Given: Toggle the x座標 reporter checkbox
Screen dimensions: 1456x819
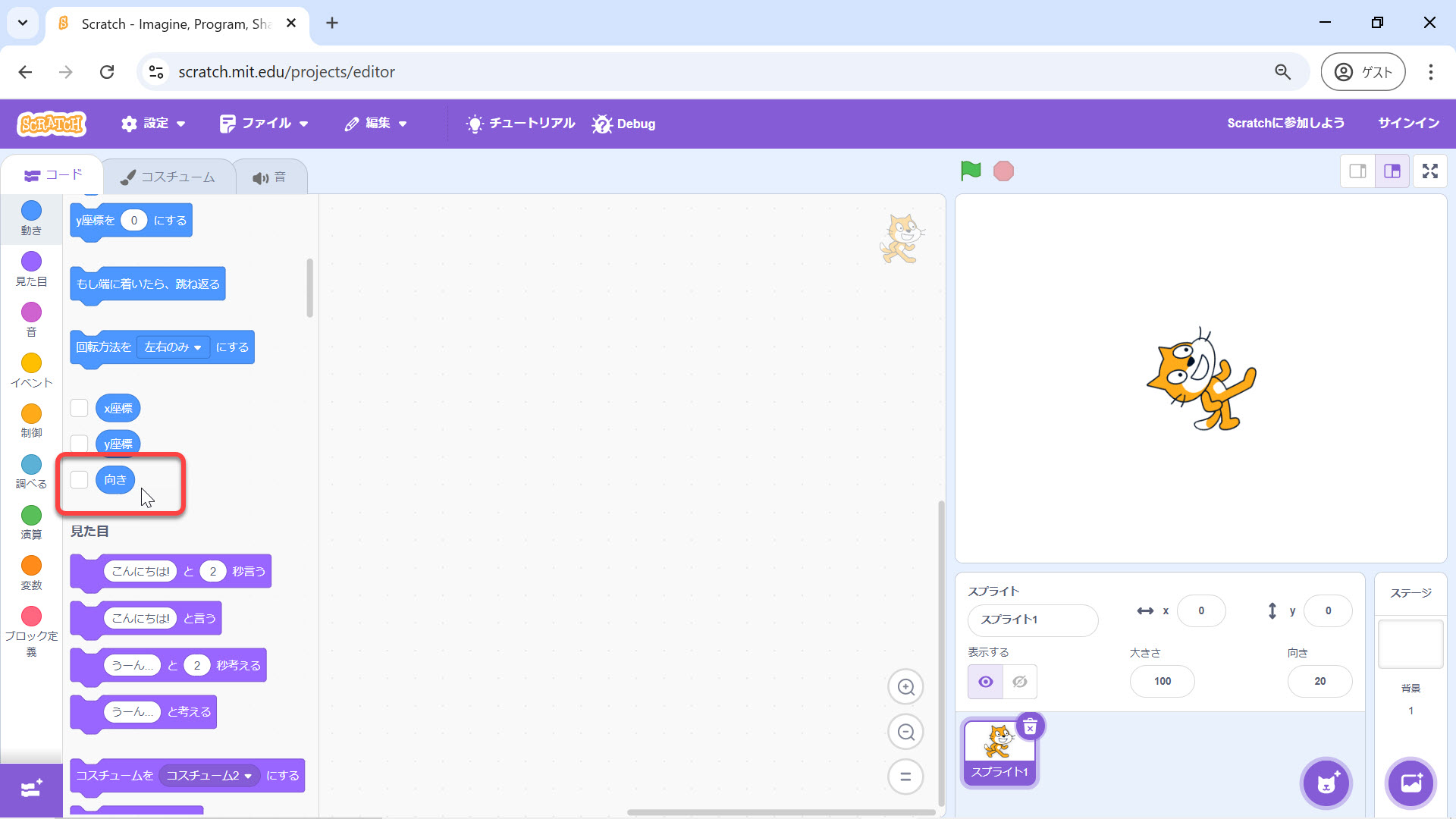Looking at the screenshot, I should [x=79, y=408].
